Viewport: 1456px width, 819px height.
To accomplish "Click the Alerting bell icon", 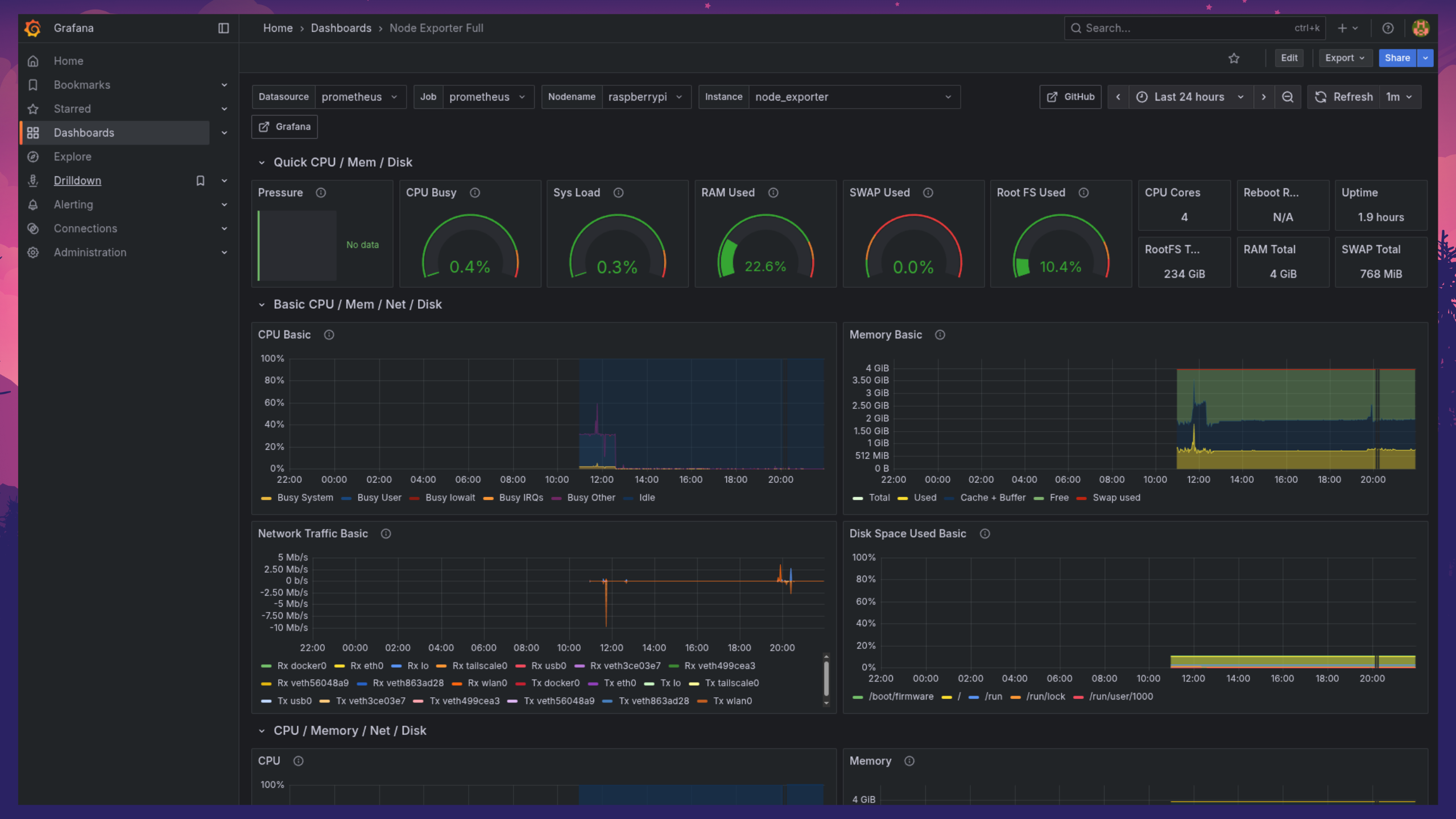I will pos(33,204).
